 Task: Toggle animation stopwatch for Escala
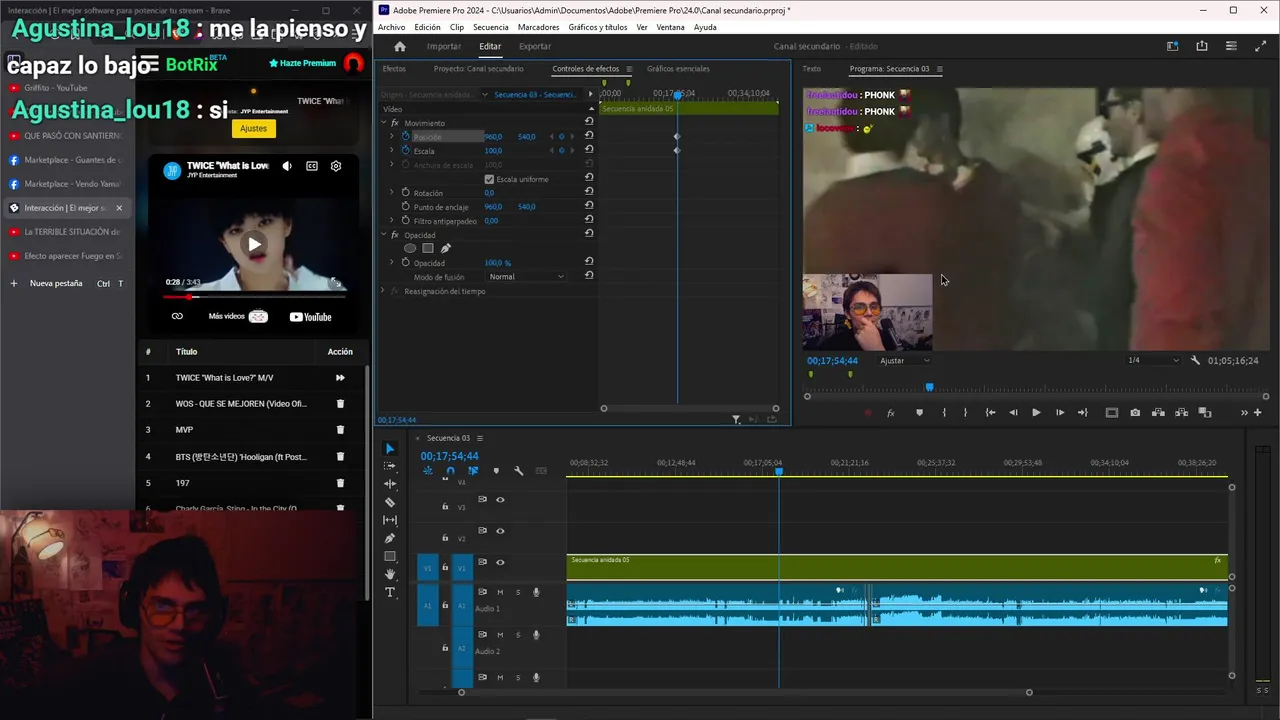pos(406,150)
